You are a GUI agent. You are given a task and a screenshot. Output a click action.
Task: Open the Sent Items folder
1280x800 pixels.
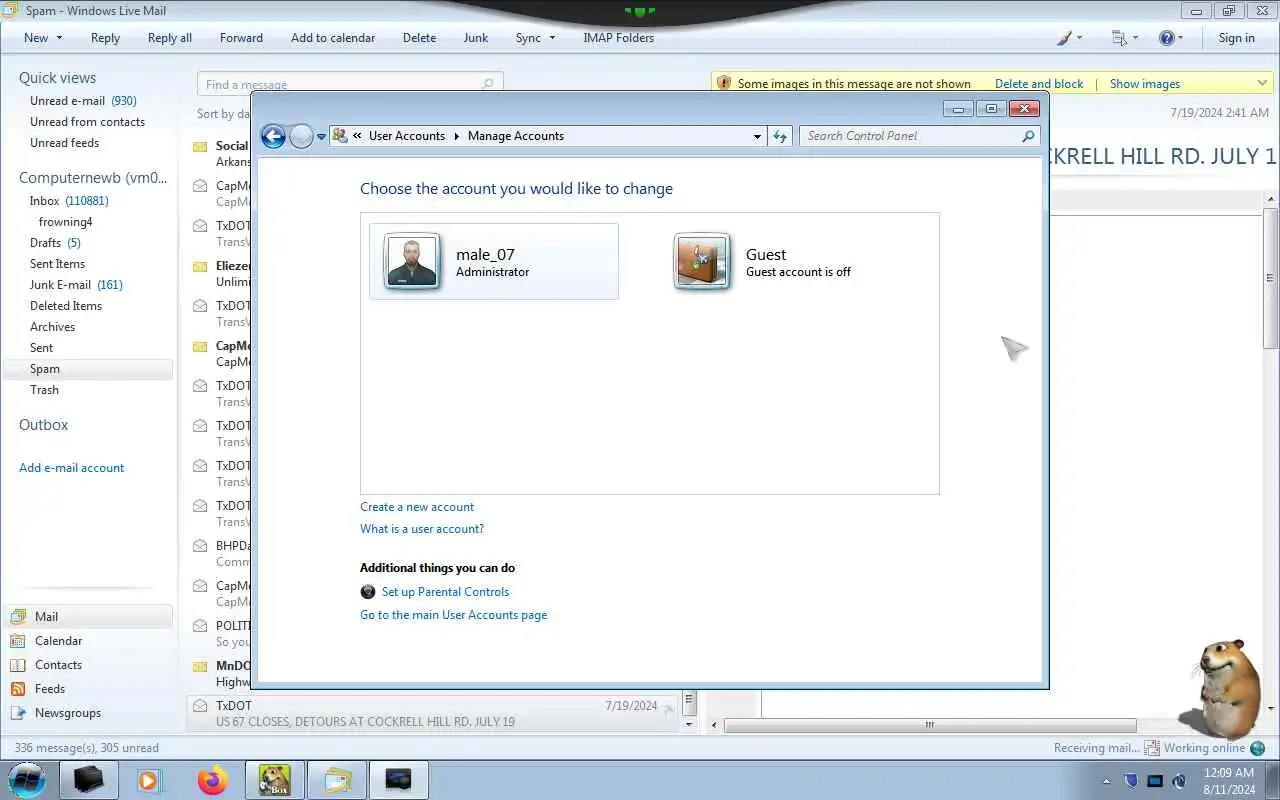pyautogui.click(x=57, y=264)
